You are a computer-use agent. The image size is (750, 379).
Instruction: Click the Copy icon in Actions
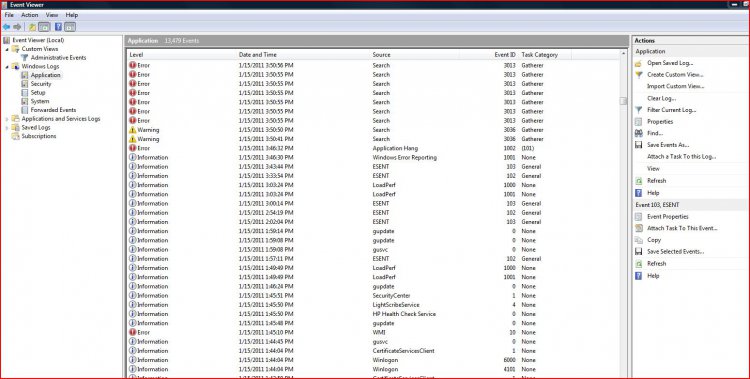[x=638, y=240]
